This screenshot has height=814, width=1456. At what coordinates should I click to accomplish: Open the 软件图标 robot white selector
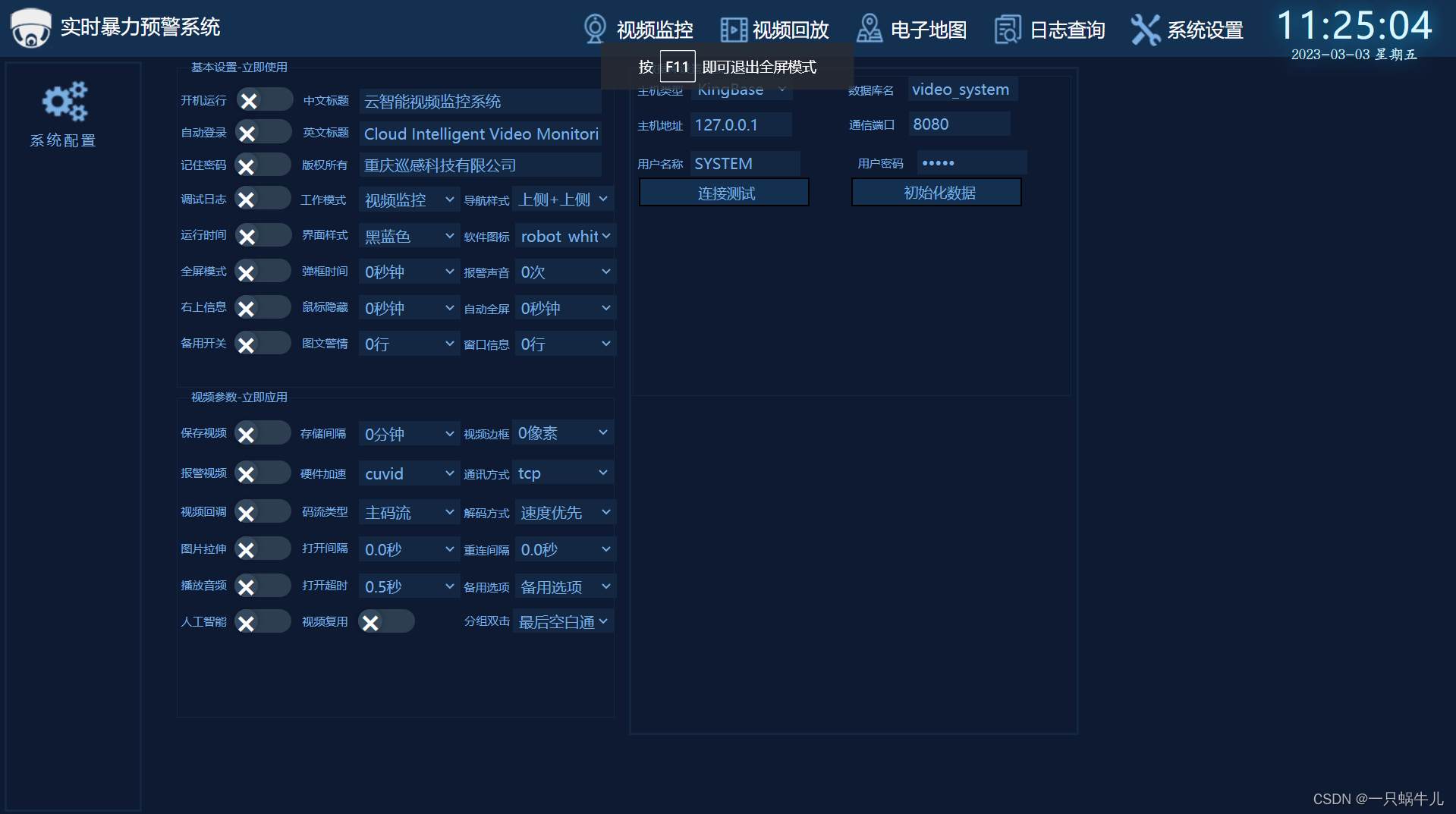(x=564, y=235)
